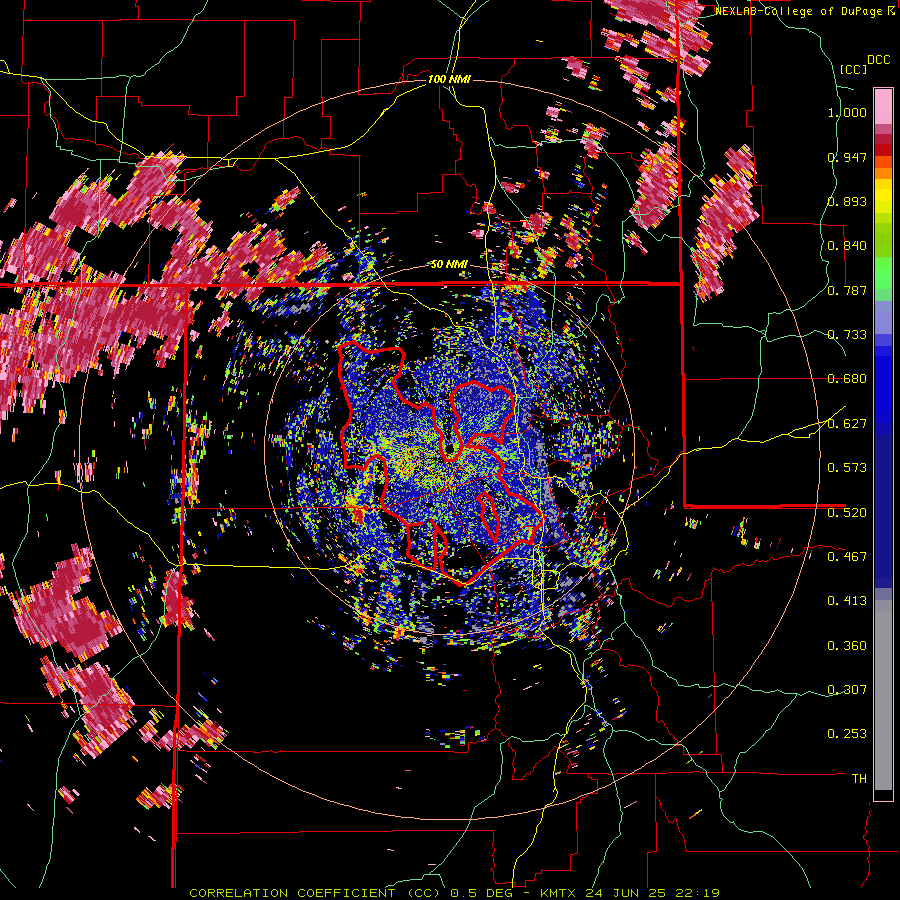Click the 0.627 scale value
Screen dimensions: 900x900
847,424
